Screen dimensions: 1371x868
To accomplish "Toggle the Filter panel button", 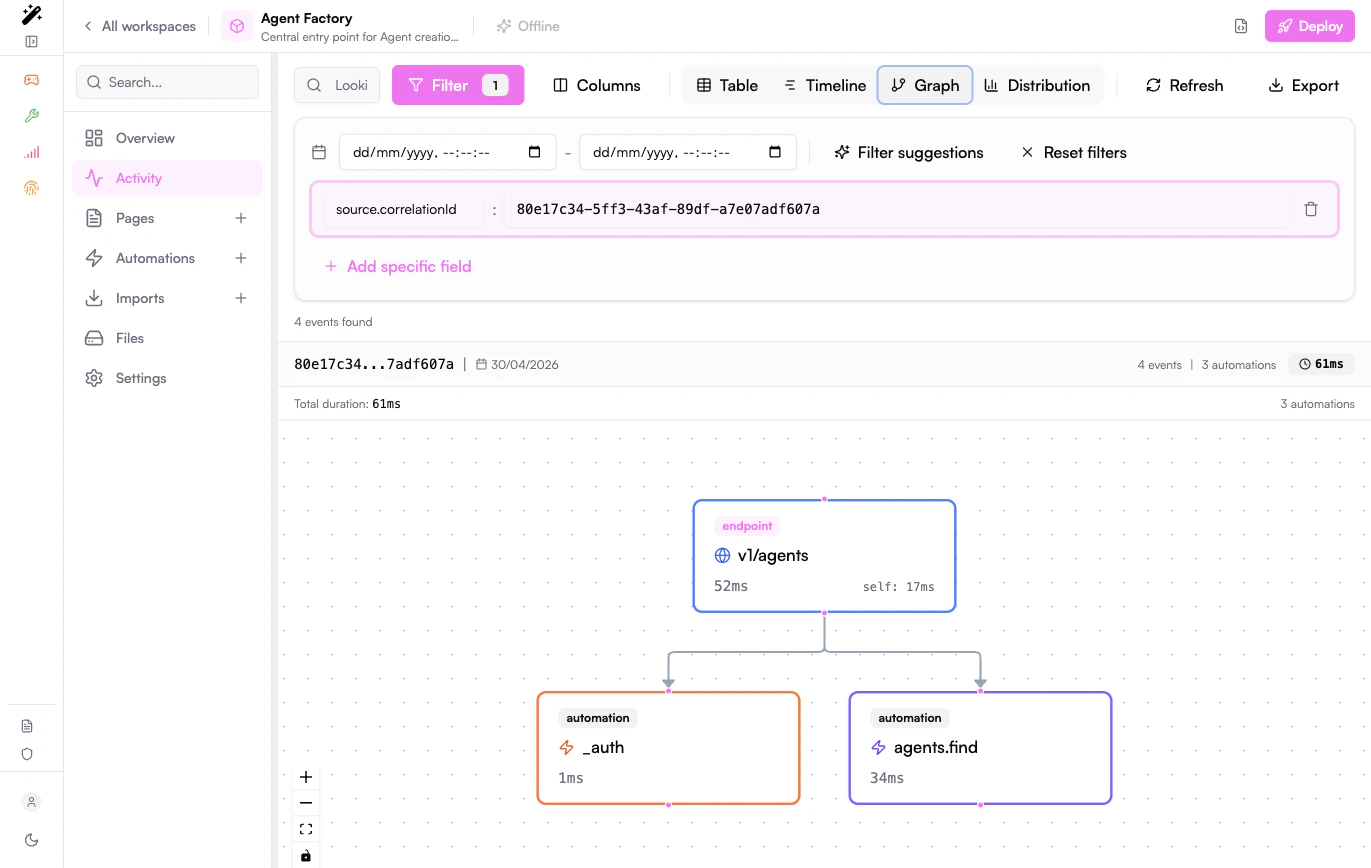I will click(x=458, y=85).
